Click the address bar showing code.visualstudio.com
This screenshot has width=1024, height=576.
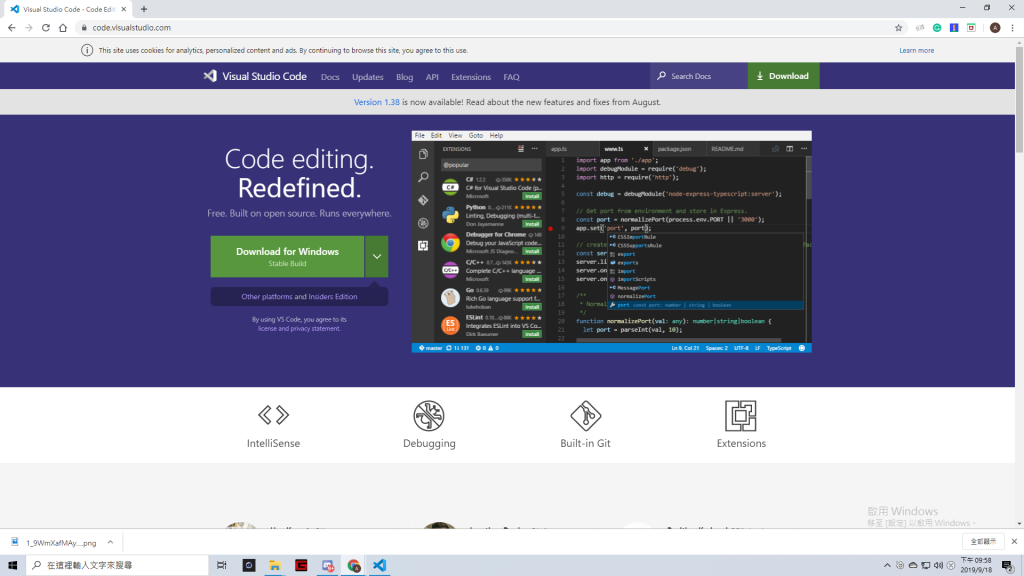[x=483, y=27]
